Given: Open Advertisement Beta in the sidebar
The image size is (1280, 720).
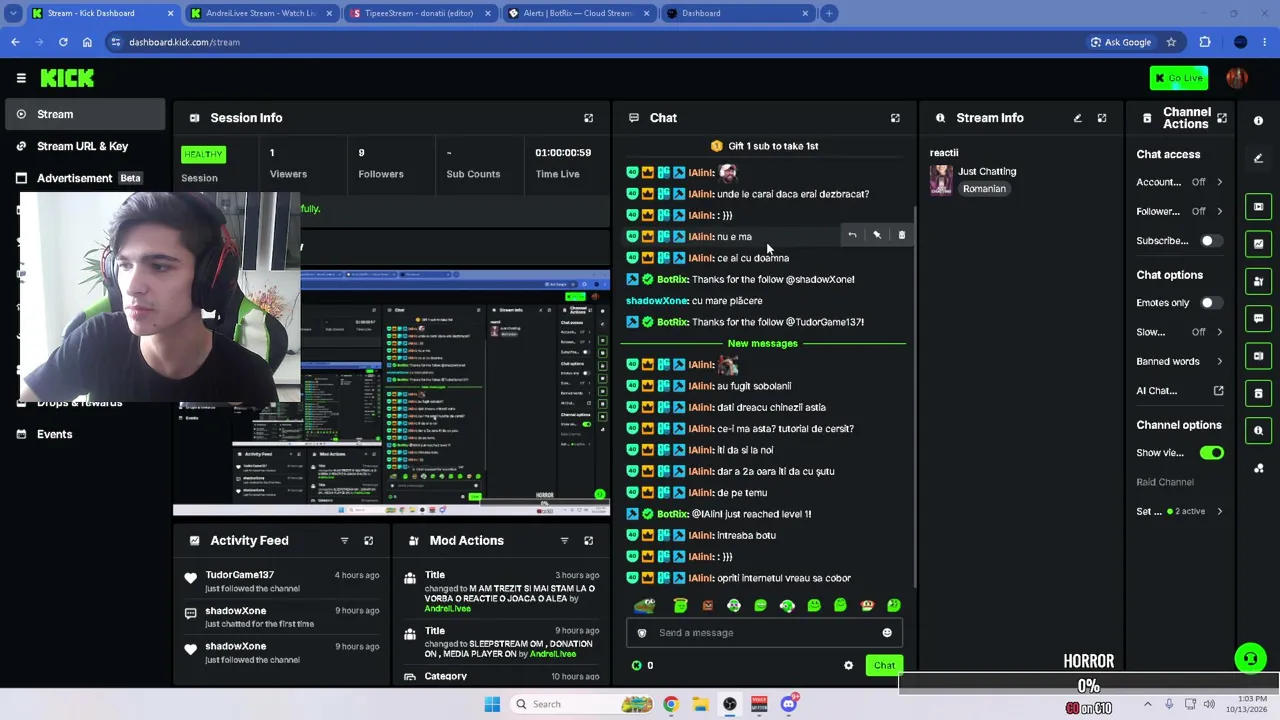Looking at the screenshot, I should point(84,178).
